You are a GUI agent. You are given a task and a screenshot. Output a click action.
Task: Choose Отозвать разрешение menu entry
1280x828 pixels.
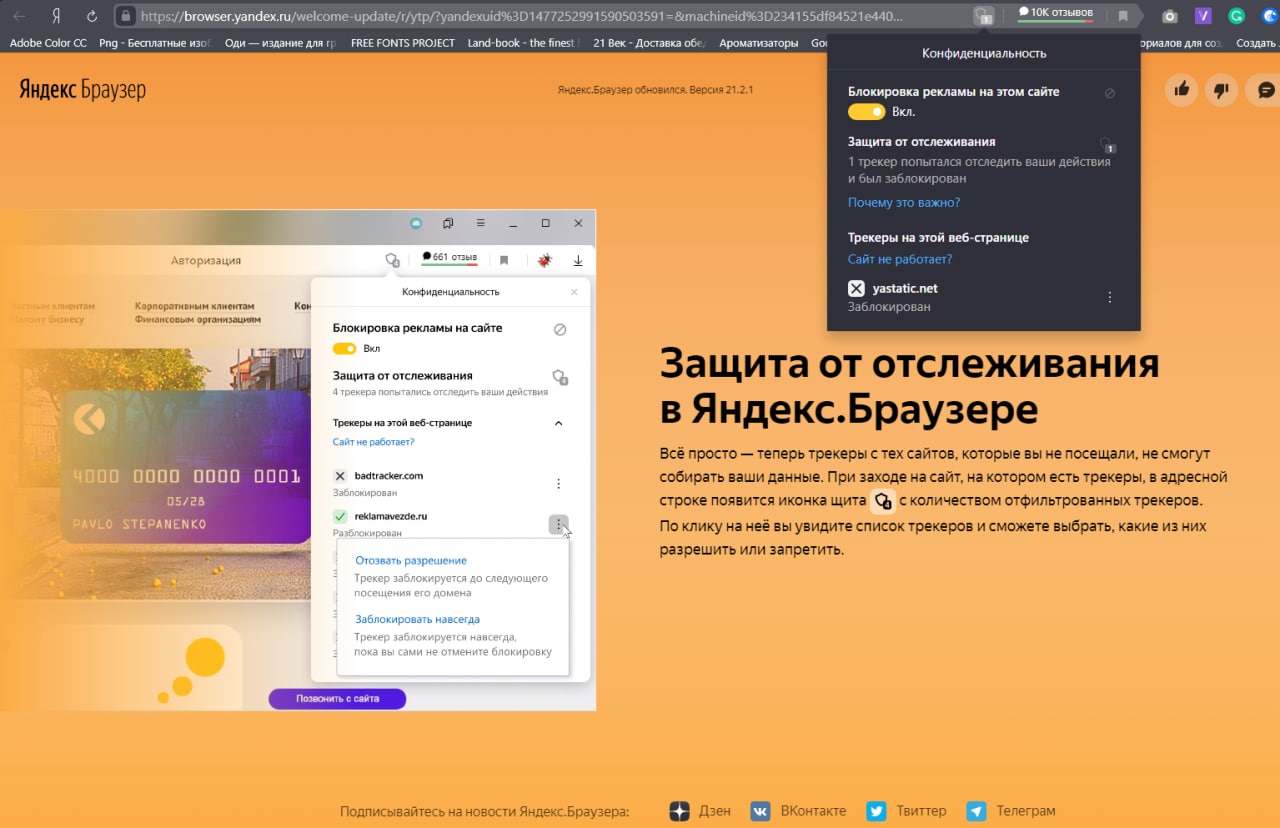tap(411, 560)
